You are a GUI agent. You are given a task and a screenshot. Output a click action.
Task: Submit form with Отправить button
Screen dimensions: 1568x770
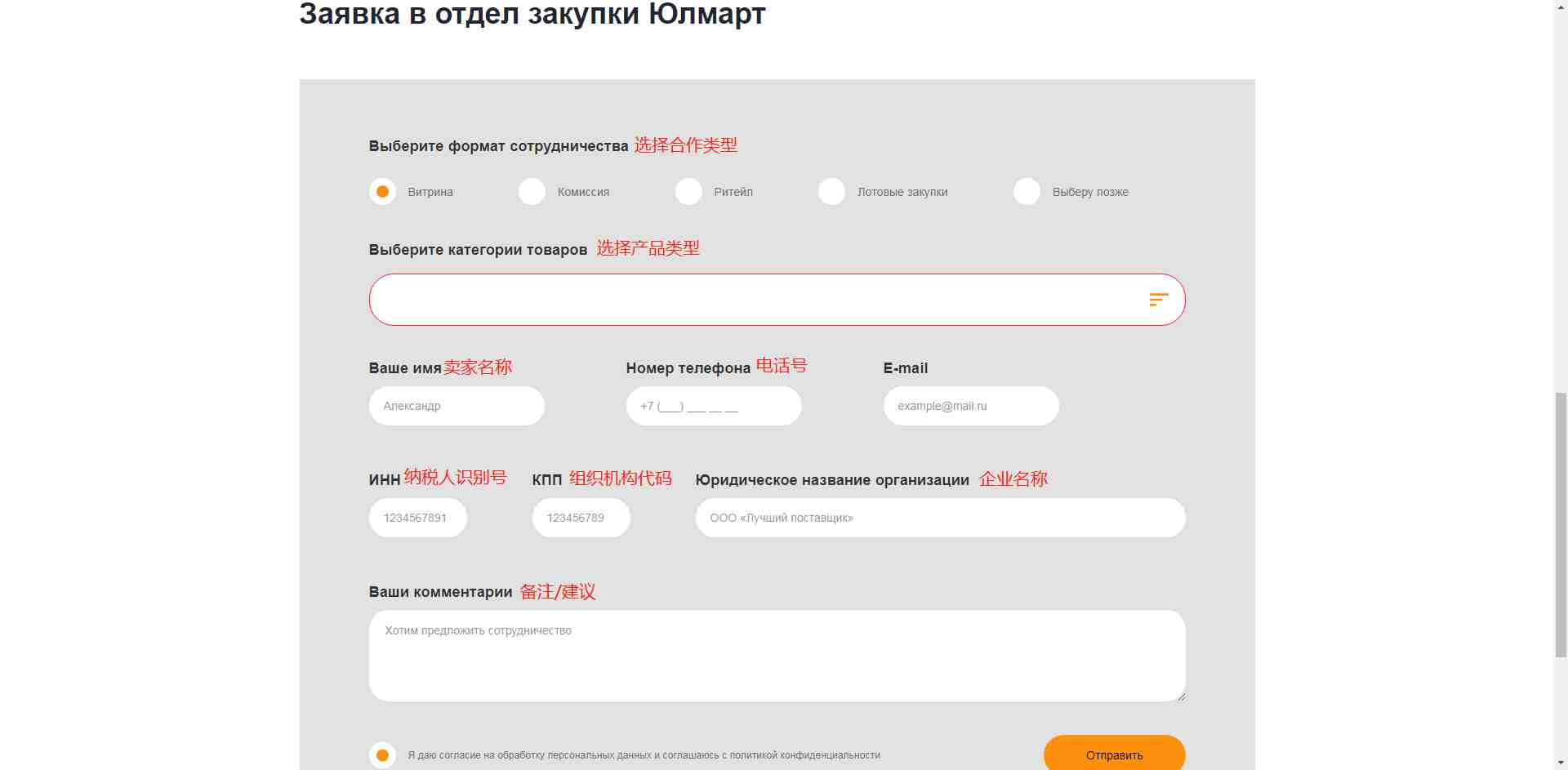click(1114, 754)
